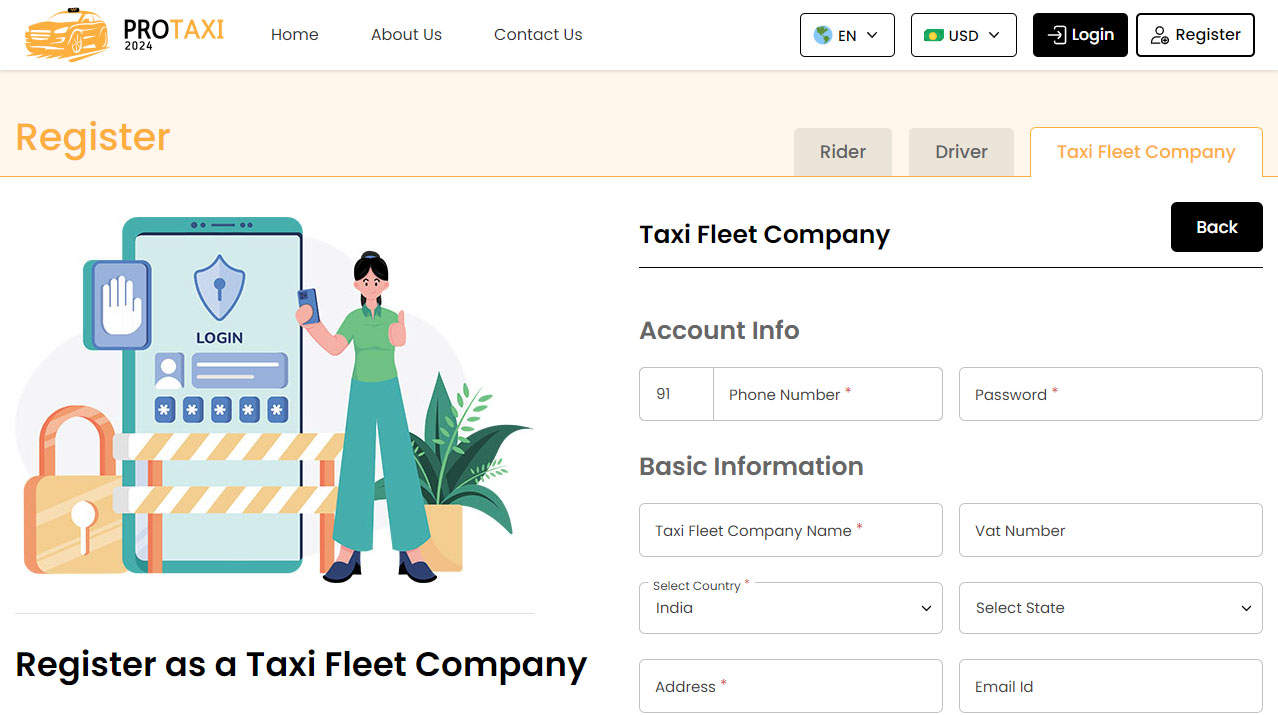Focus the Phone Number field

[828, 394]
